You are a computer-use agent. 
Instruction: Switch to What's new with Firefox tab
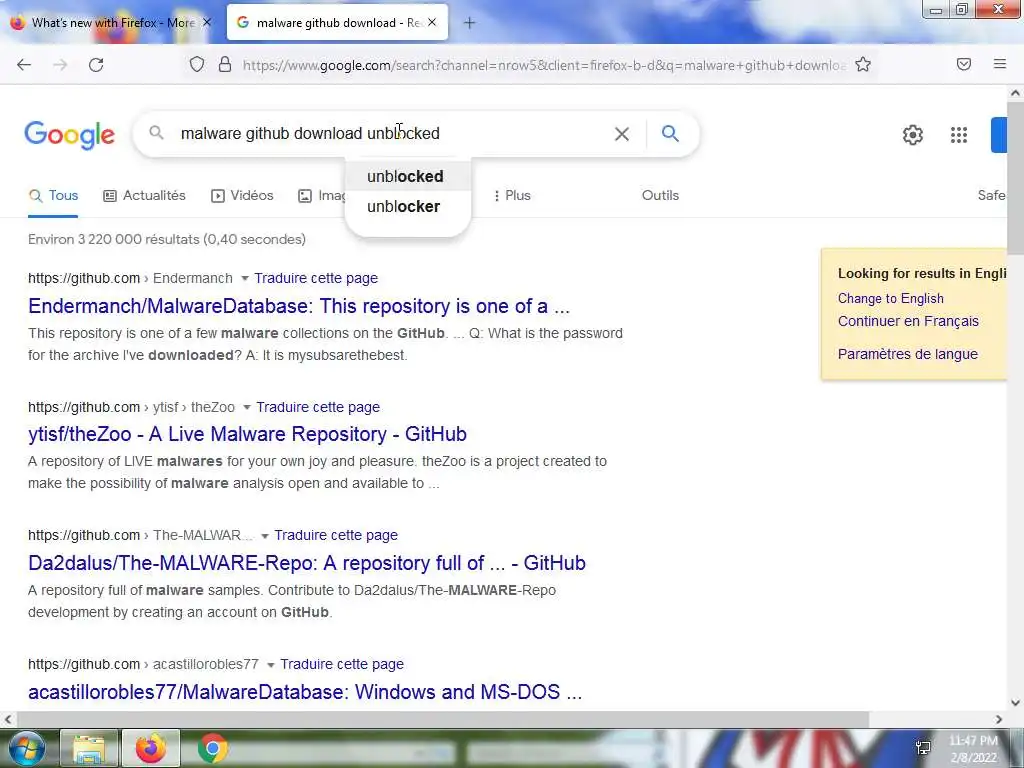(x=111, y=22)
